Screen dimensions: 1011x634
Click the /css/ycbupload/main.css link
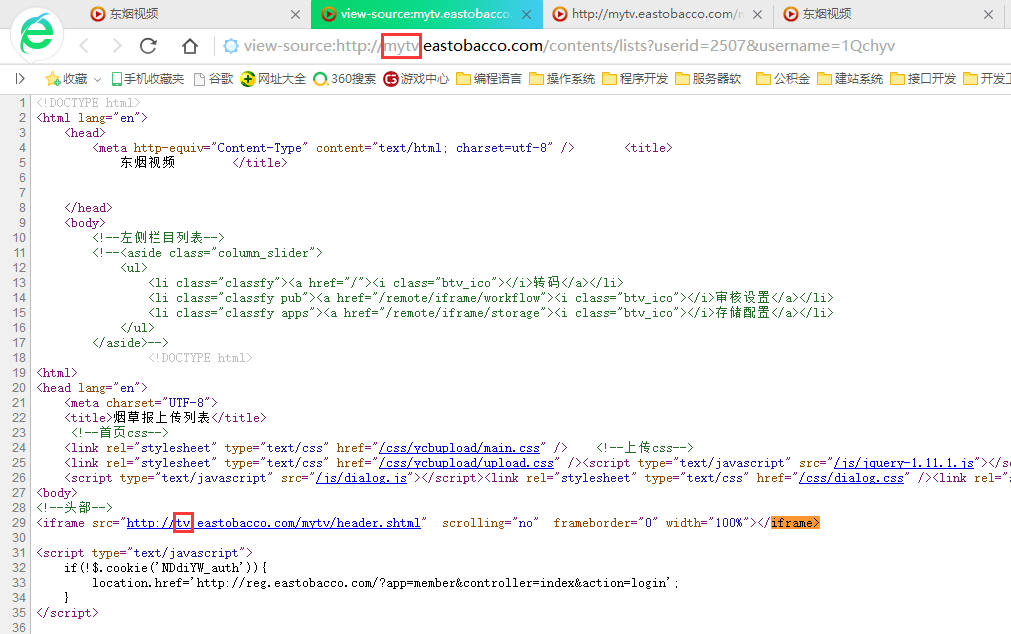click(459, 448)
